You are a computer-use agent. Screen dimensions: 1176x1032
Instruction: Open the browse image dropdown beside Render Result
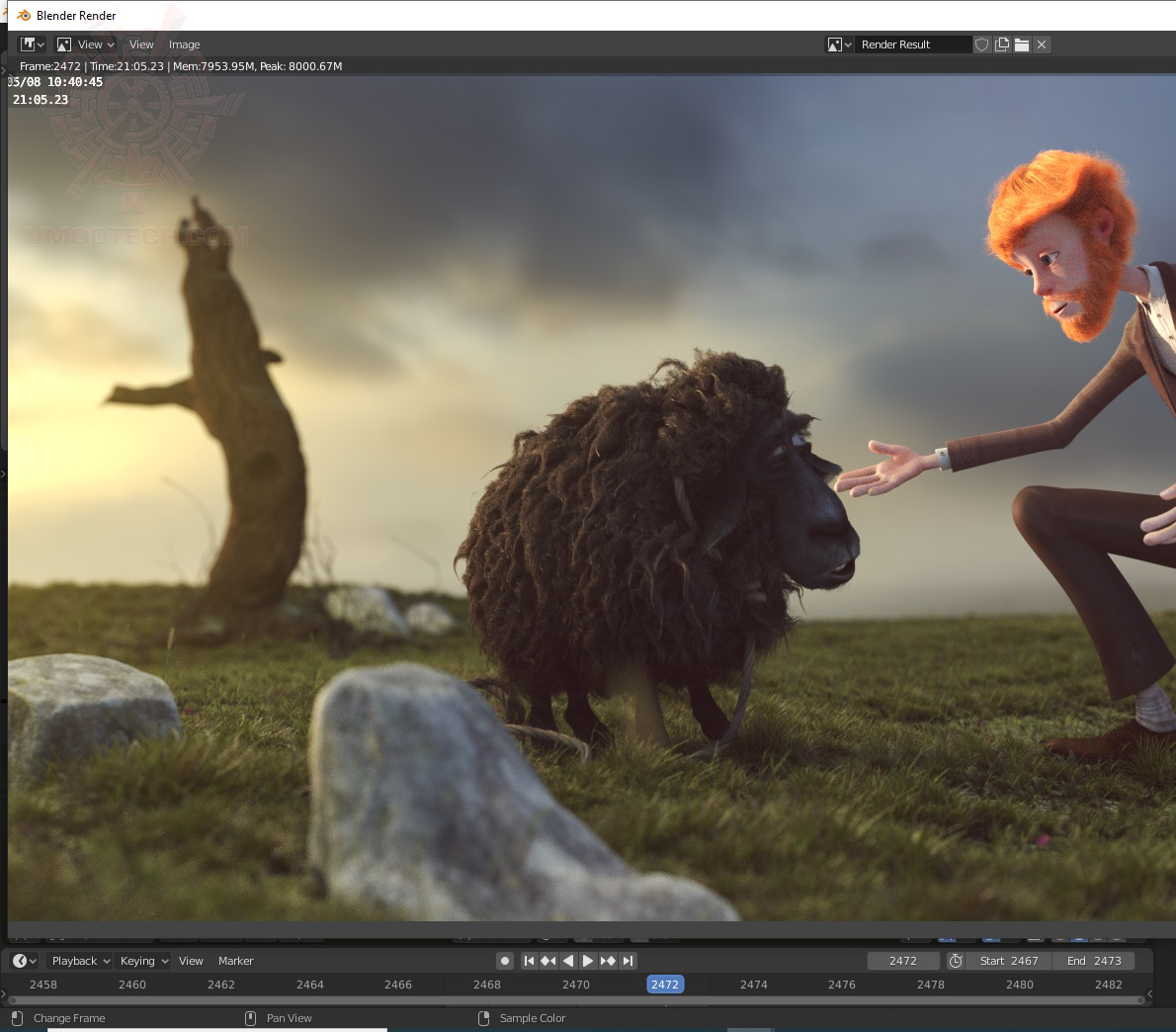[x=839, y=44]
